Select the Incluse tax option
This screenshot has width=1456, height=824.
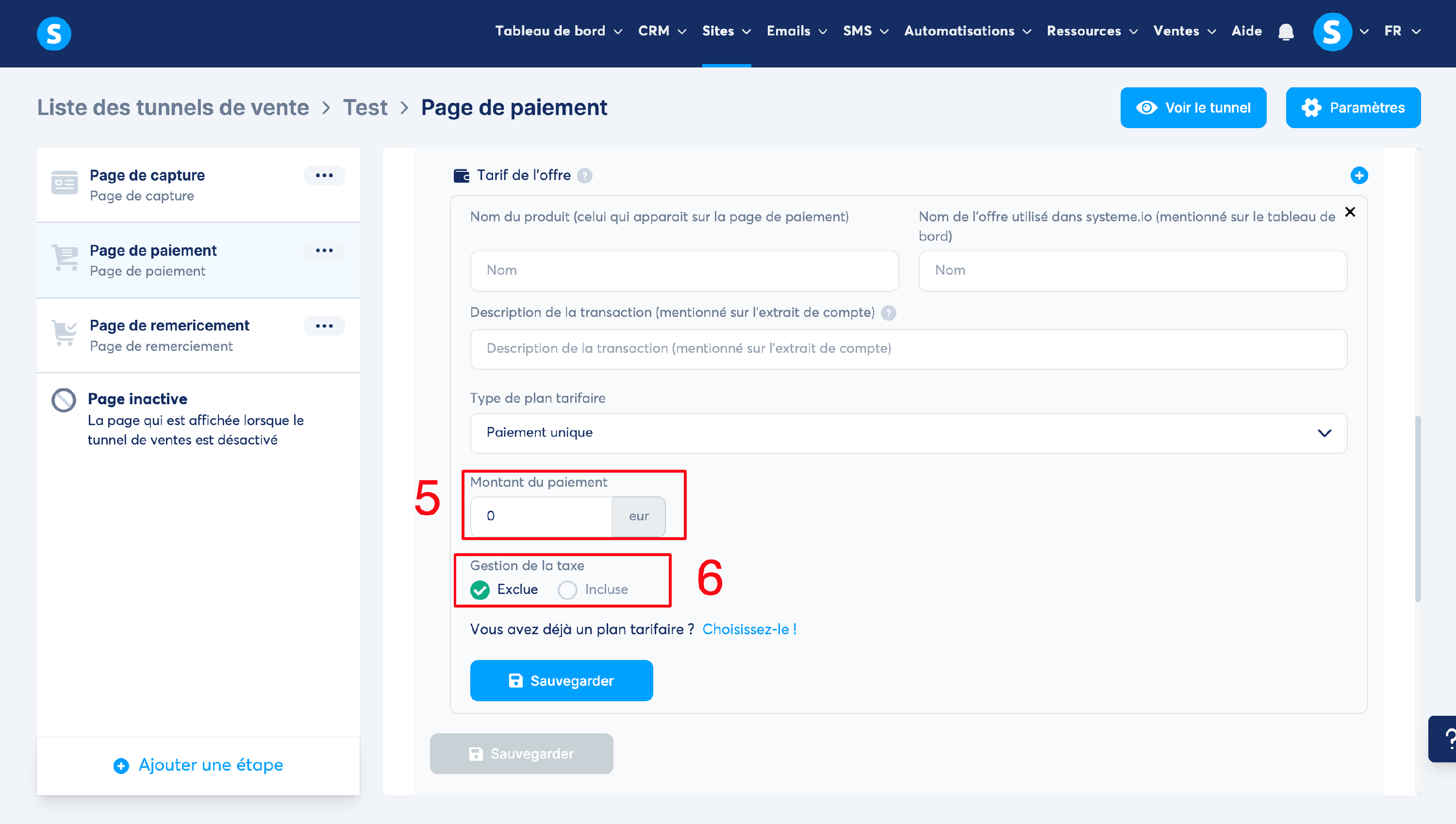point(567,590)
